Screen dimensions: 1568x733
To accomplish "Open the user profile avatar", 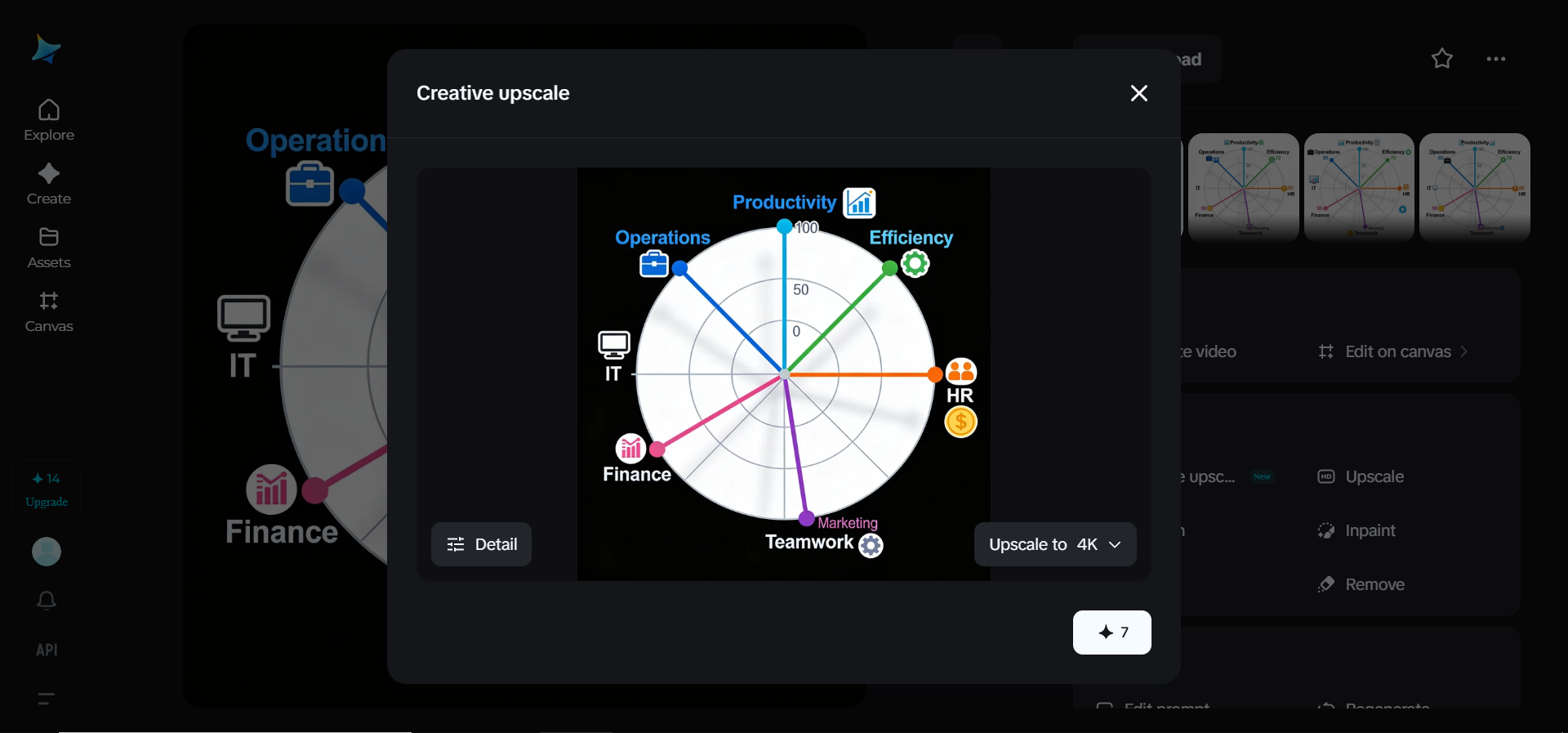I will coord(47,552).
